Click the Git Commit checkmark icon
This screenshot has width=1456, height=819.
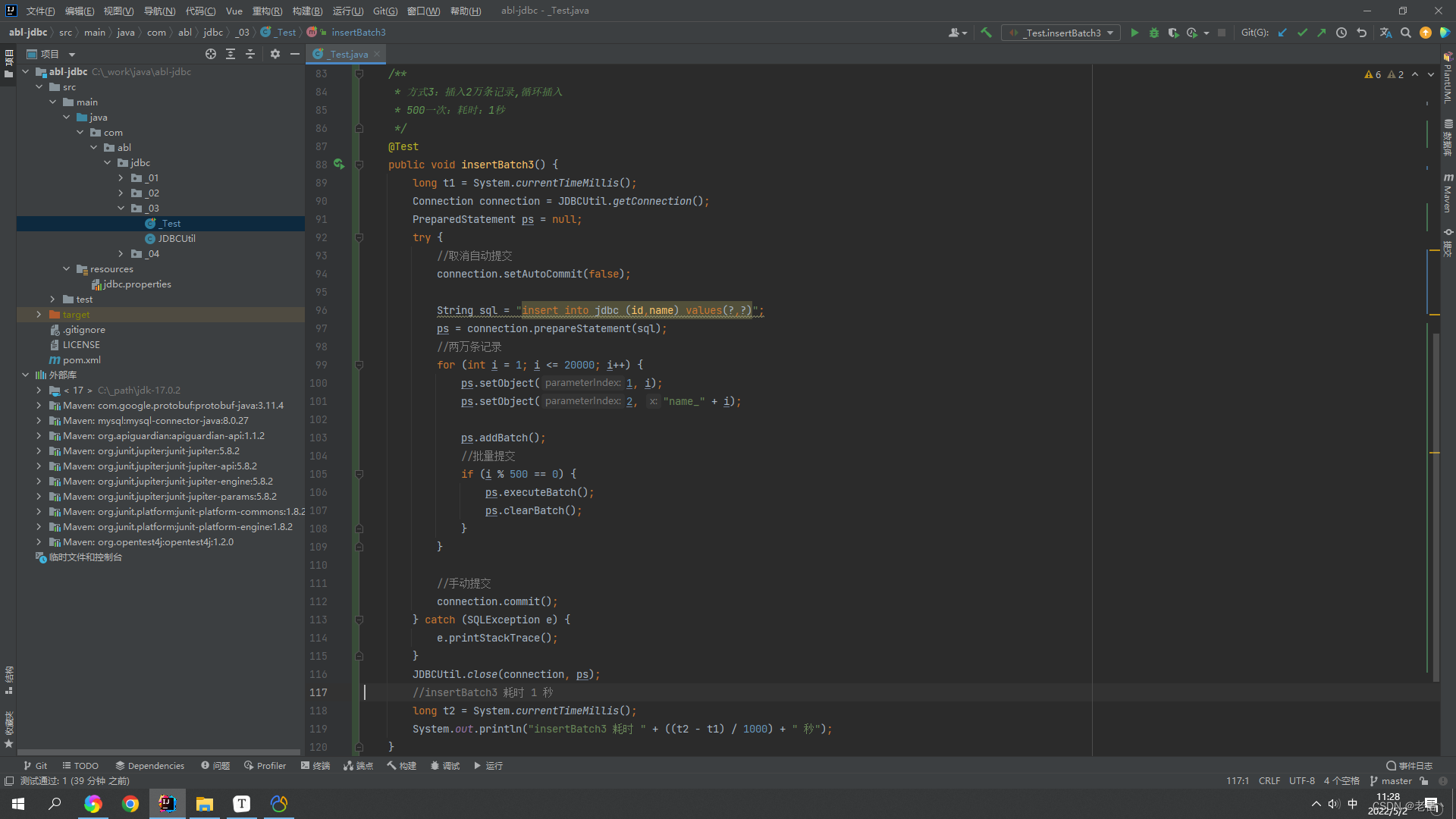[1302, 33]
